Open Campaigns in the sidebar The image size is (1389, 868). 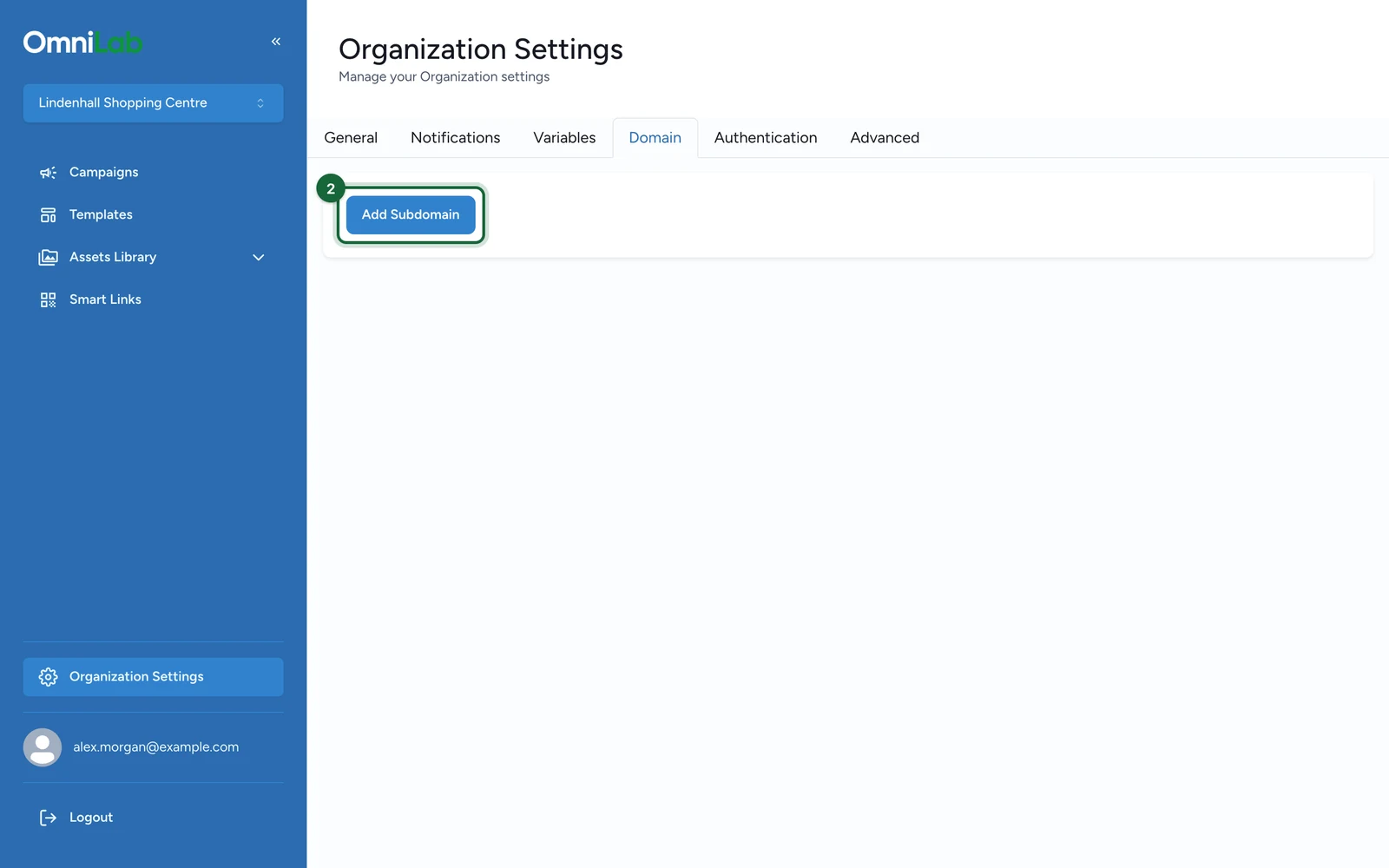(x=153, y=173)
